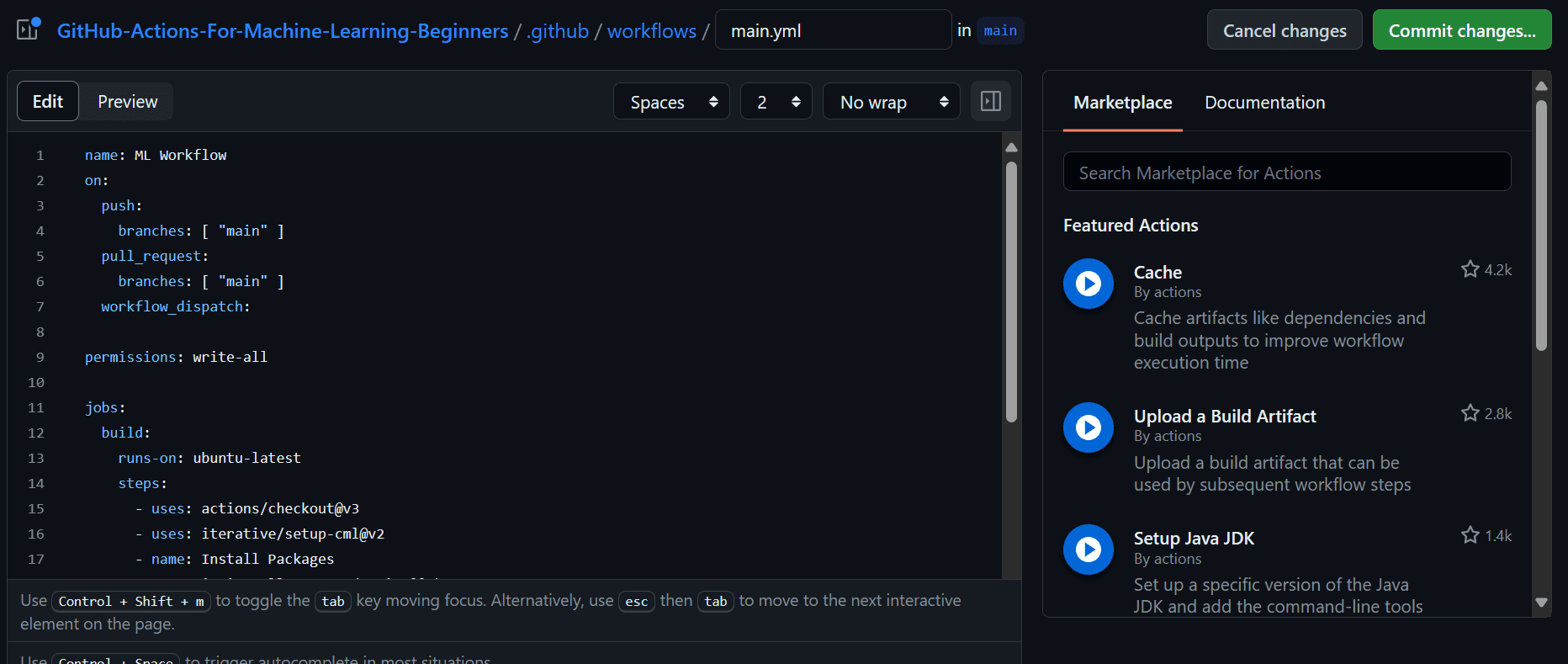This screenshot has height=664, width=1568.
Task: Click the 'on:' line
Action: (97, 180)
